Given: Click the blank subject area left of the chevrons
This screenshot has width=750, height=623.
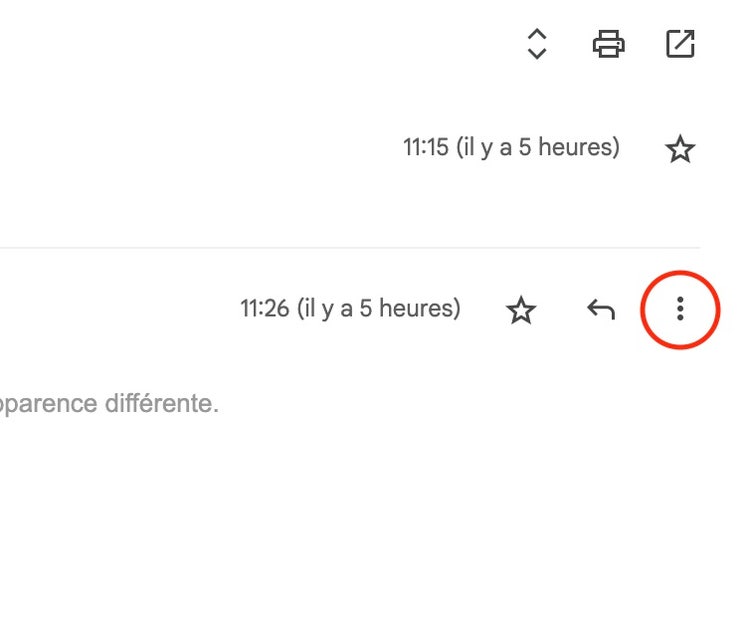Looking at the screenshot, I should 250,44.
